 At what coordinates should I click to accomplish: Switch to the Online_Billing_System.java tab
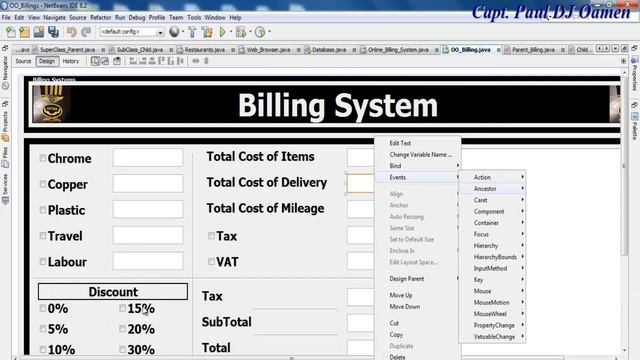point(398,50)
